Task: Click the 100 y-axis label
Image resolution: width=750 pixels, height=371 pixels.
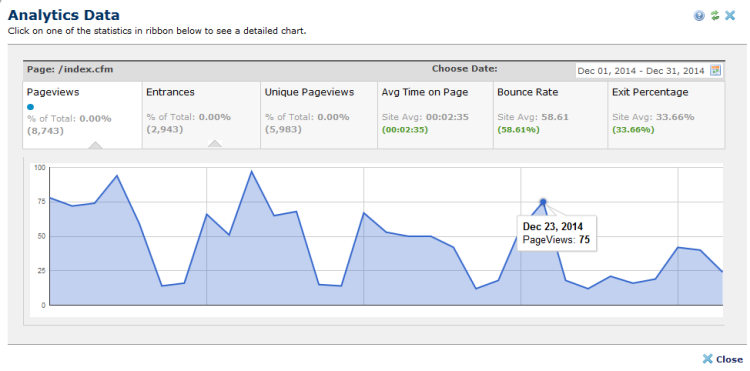Action: pyautogui.click(x=39, y=168)
